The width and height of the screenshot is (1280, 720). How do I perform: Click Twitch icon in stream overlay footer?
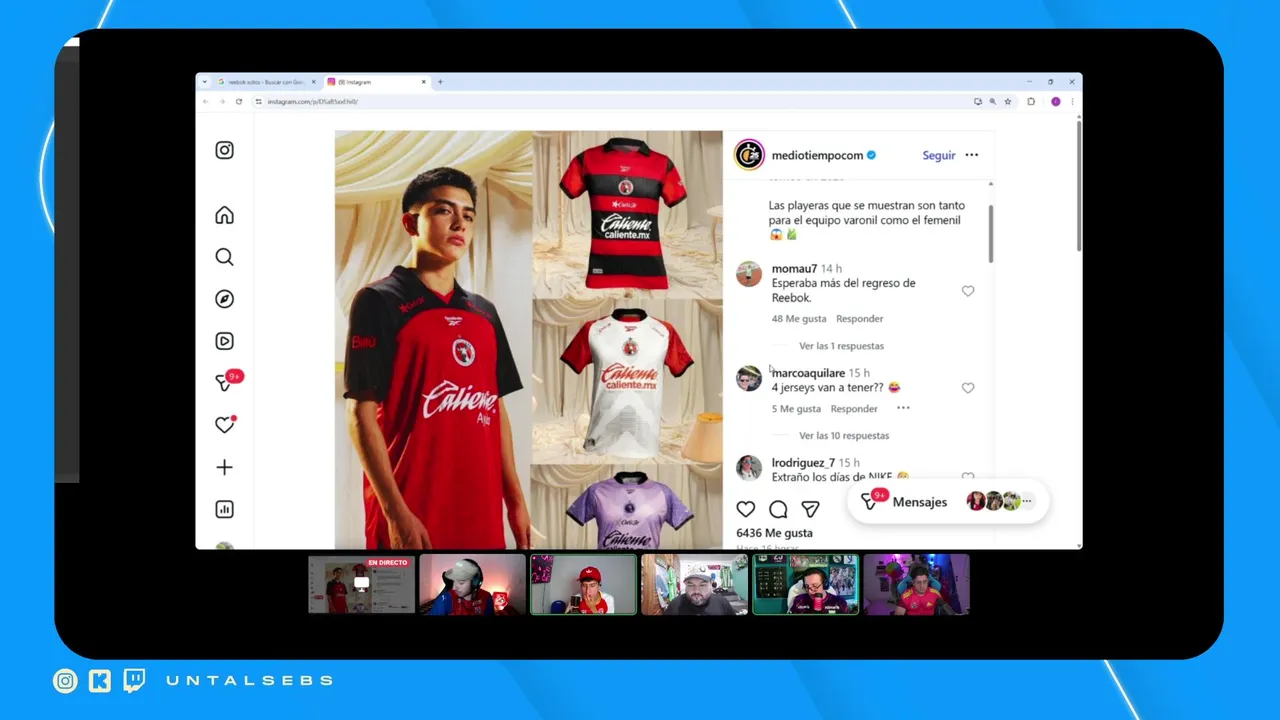click(x=134, y=681)
